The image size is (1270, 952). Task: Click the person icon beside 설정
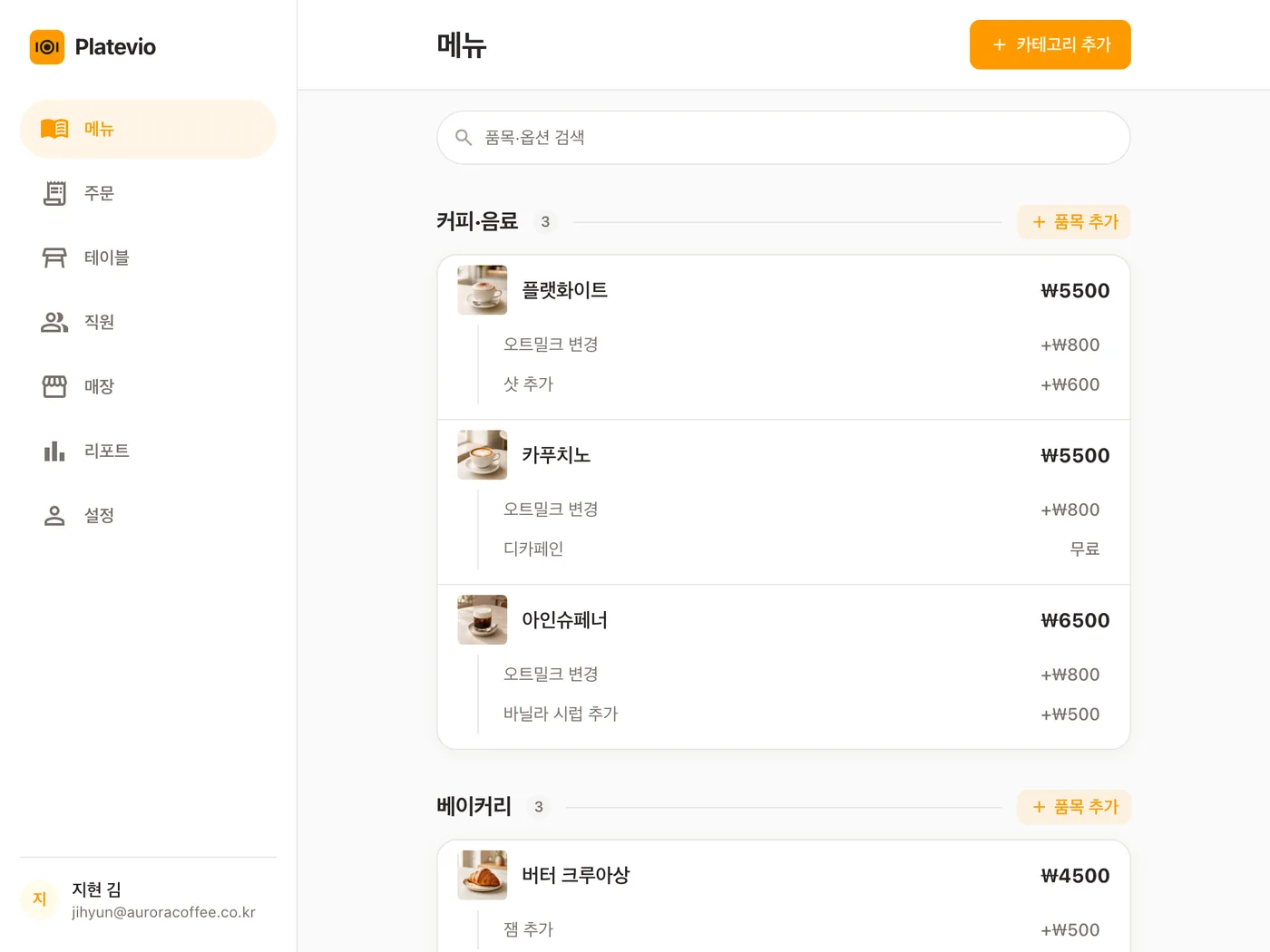[54, 515]
